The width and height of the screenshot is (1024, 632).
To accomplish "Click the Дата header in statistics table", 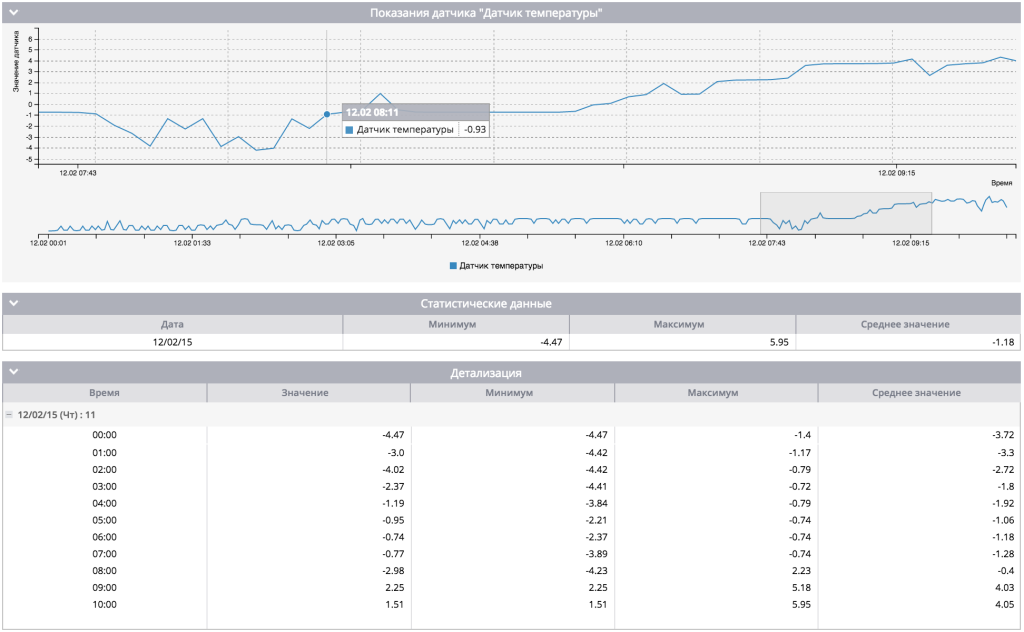I will [x=172, y=324].
